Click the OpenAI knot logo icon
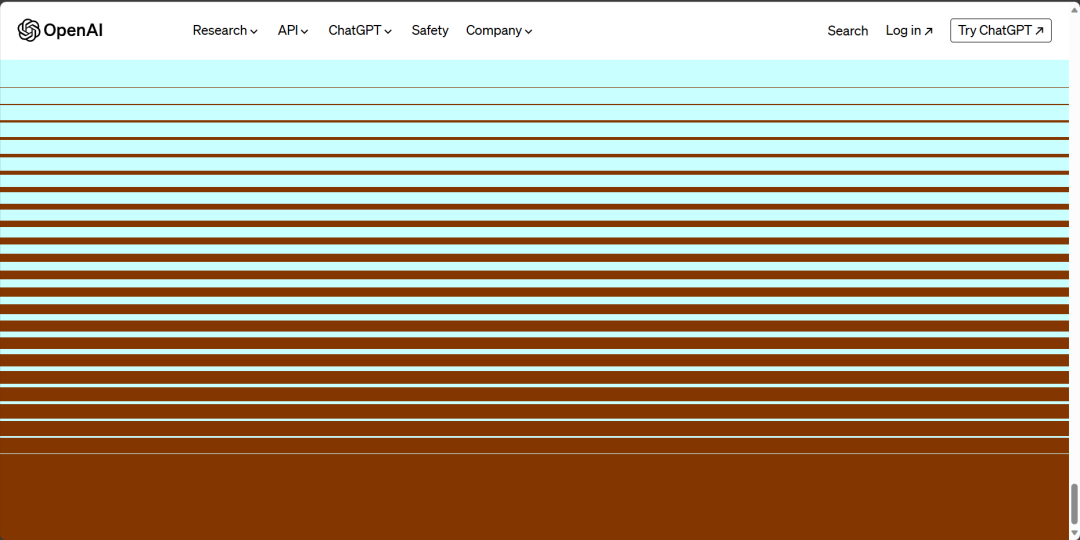 (x=29, y=30)
